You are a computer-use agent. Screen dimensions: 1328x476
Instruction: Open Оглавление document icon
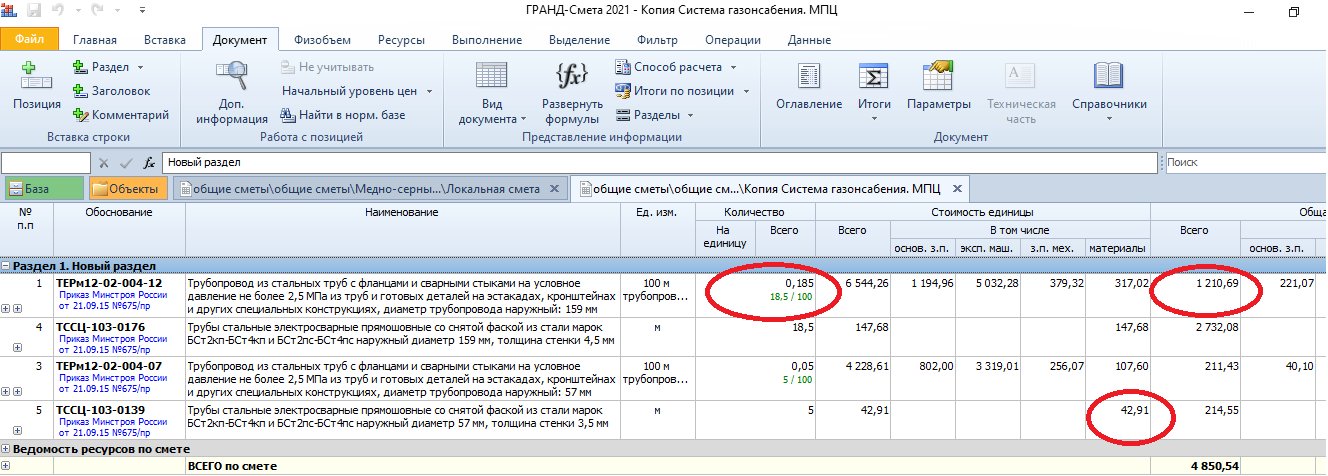pyautogui.click(x=809, y=76)
